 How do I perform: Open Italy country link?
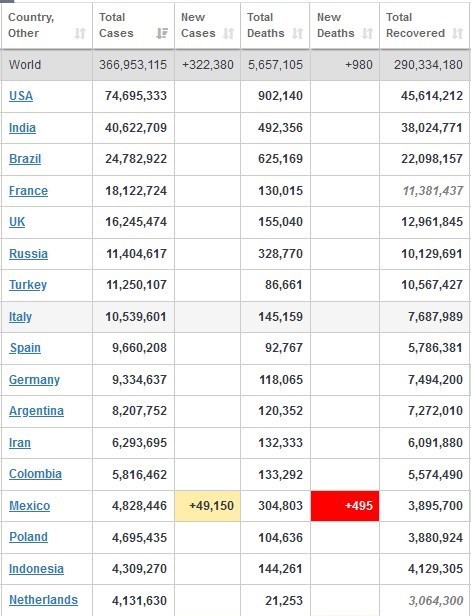20,317
